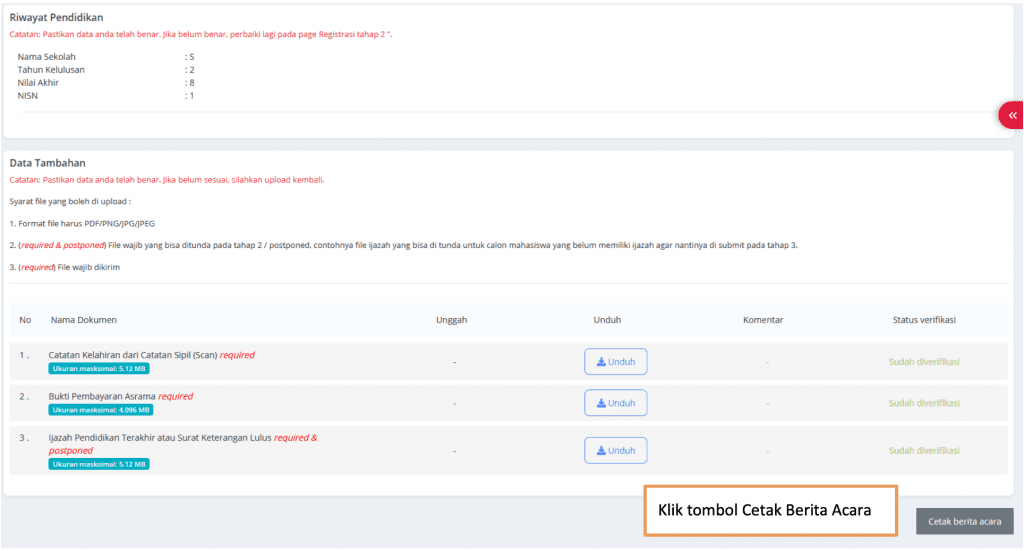Click Sudah diverifikasi status for Ijazah row
Screen dimensions: 1024x551
924,451
